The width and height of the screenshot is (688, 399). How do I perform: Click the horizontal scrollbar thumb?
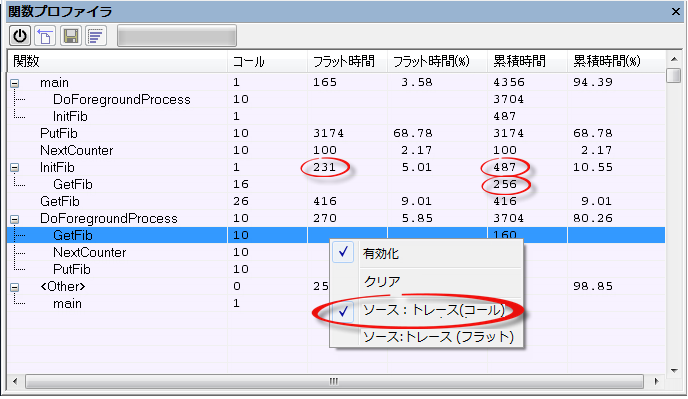334,381
